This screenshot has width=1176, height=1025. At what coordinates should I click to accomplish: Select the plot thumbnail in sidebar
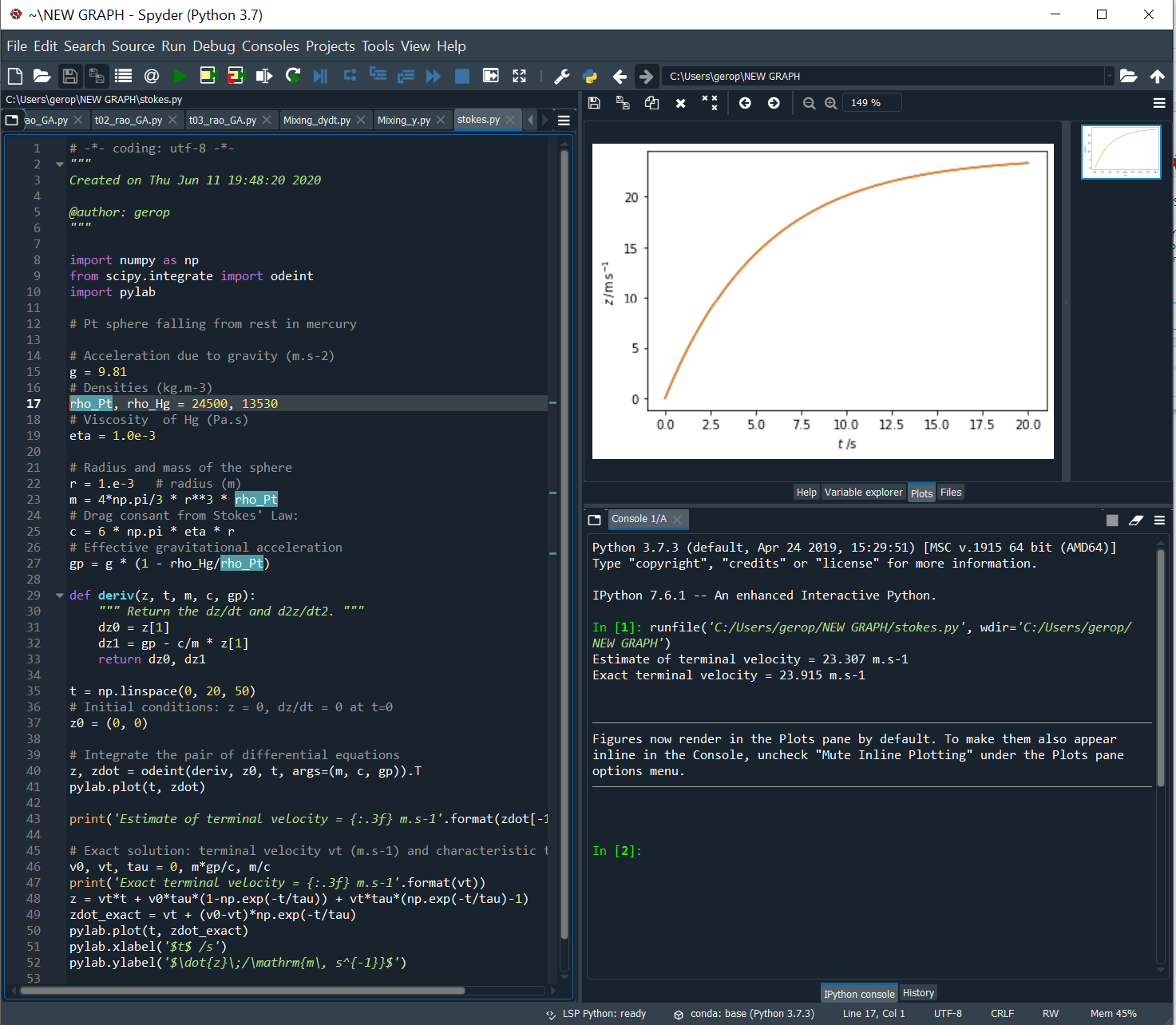1121,152
